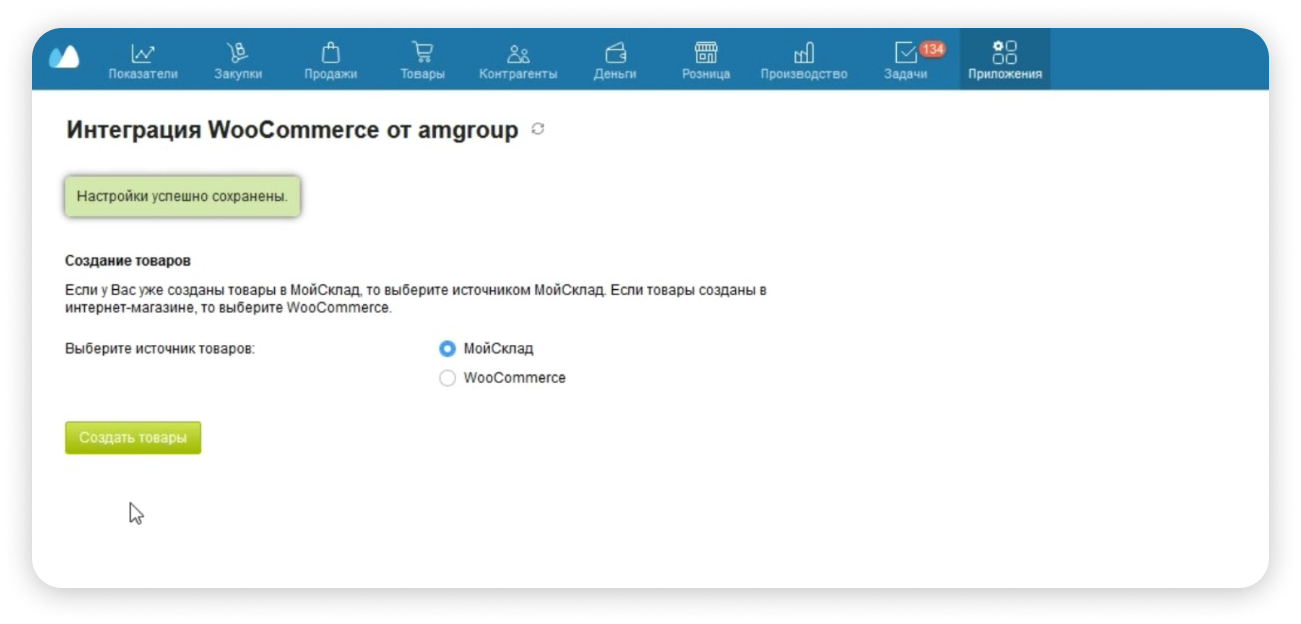Viewport: 1301px width, 624px height.
Task: Open the Показатели section
Action: pyautogui.click(x=143, y=61)
